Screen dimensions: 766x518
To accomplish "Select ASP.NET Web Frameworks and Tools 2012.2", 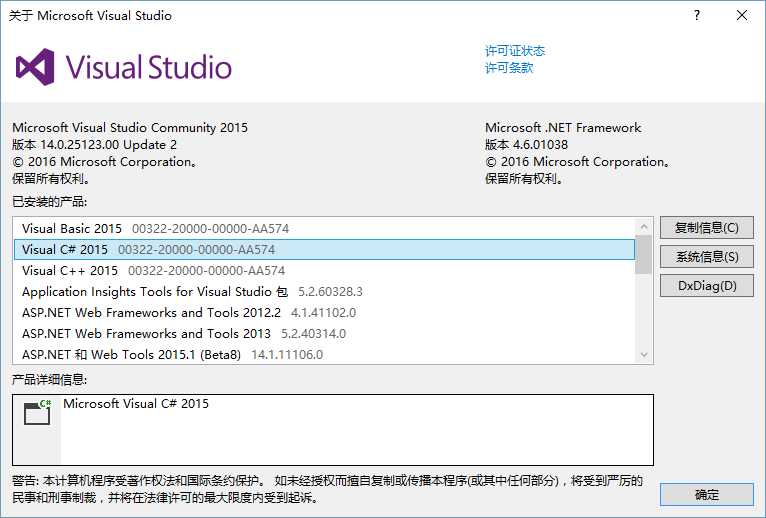I will 324,313.
